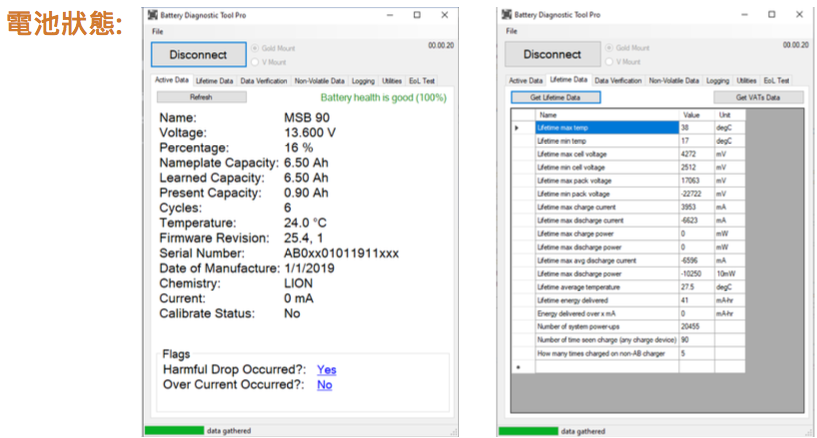Viewport: 817px width, 438px height.
Task: Click Get Lifetime Data button
Action: pyautogui.click(x=555, y=97)
